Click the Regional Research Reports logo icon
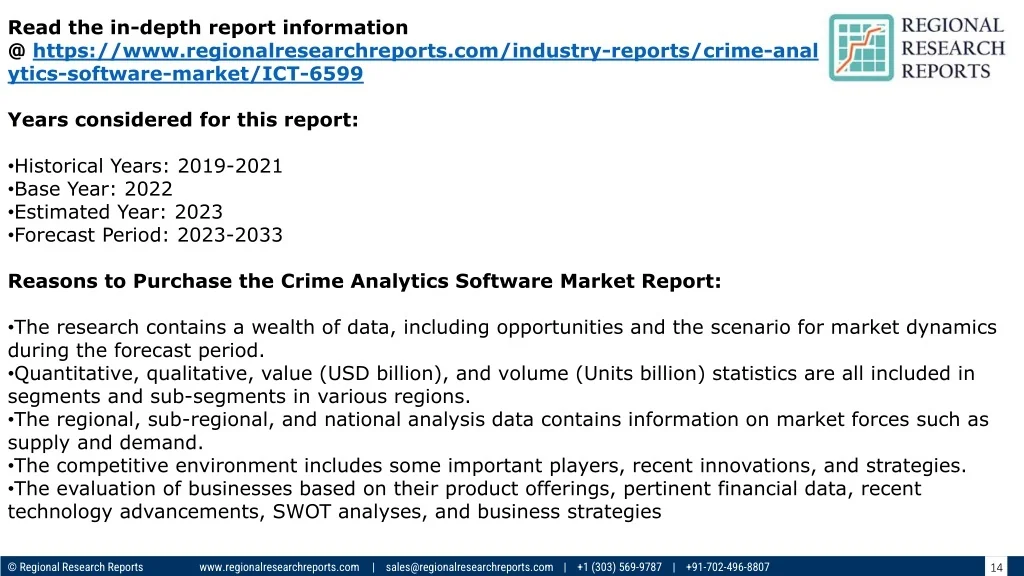 pos(861,48)
